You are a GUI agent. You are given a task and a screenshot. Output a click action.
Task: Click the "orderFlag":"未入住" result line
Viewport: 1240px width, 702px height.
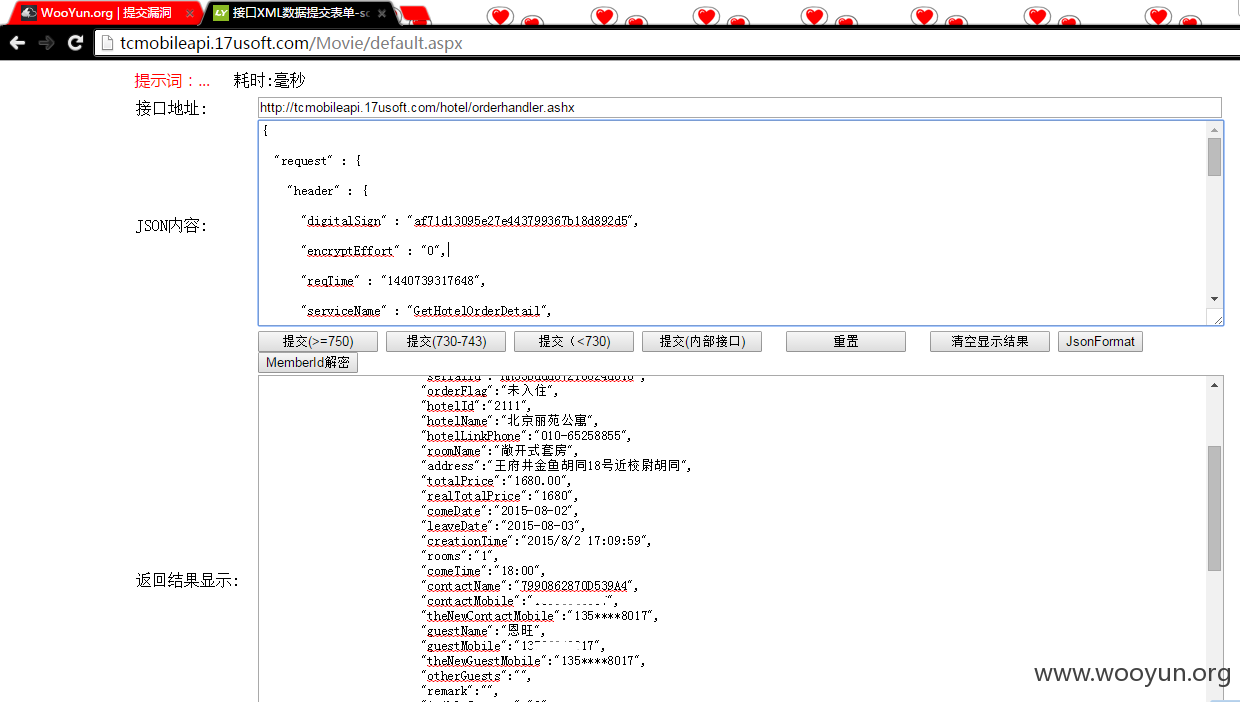492,391
